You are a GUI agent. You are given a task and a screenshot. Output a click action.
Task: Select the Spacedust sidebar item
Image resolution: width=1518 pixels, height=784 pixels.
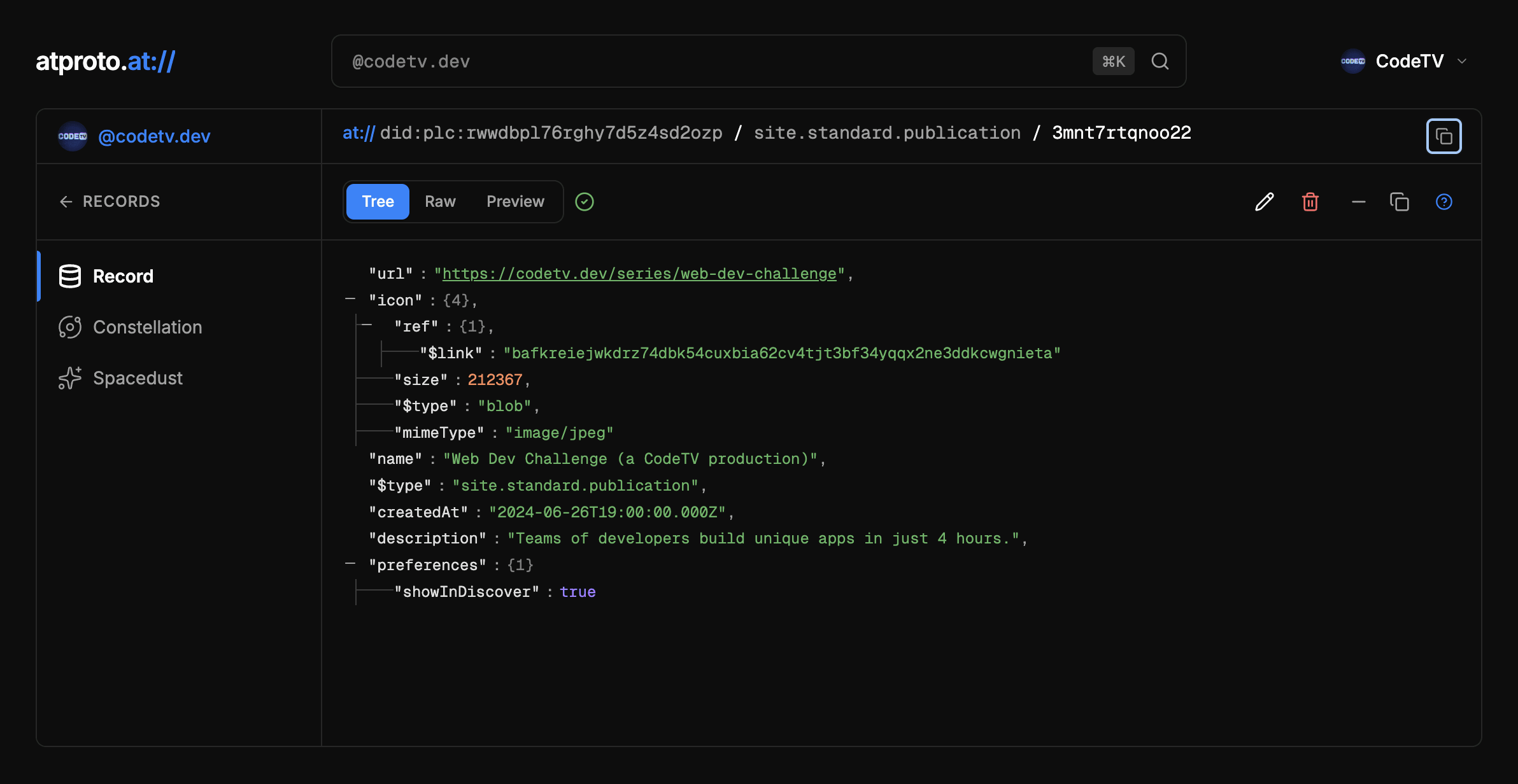tap(180, 378)
